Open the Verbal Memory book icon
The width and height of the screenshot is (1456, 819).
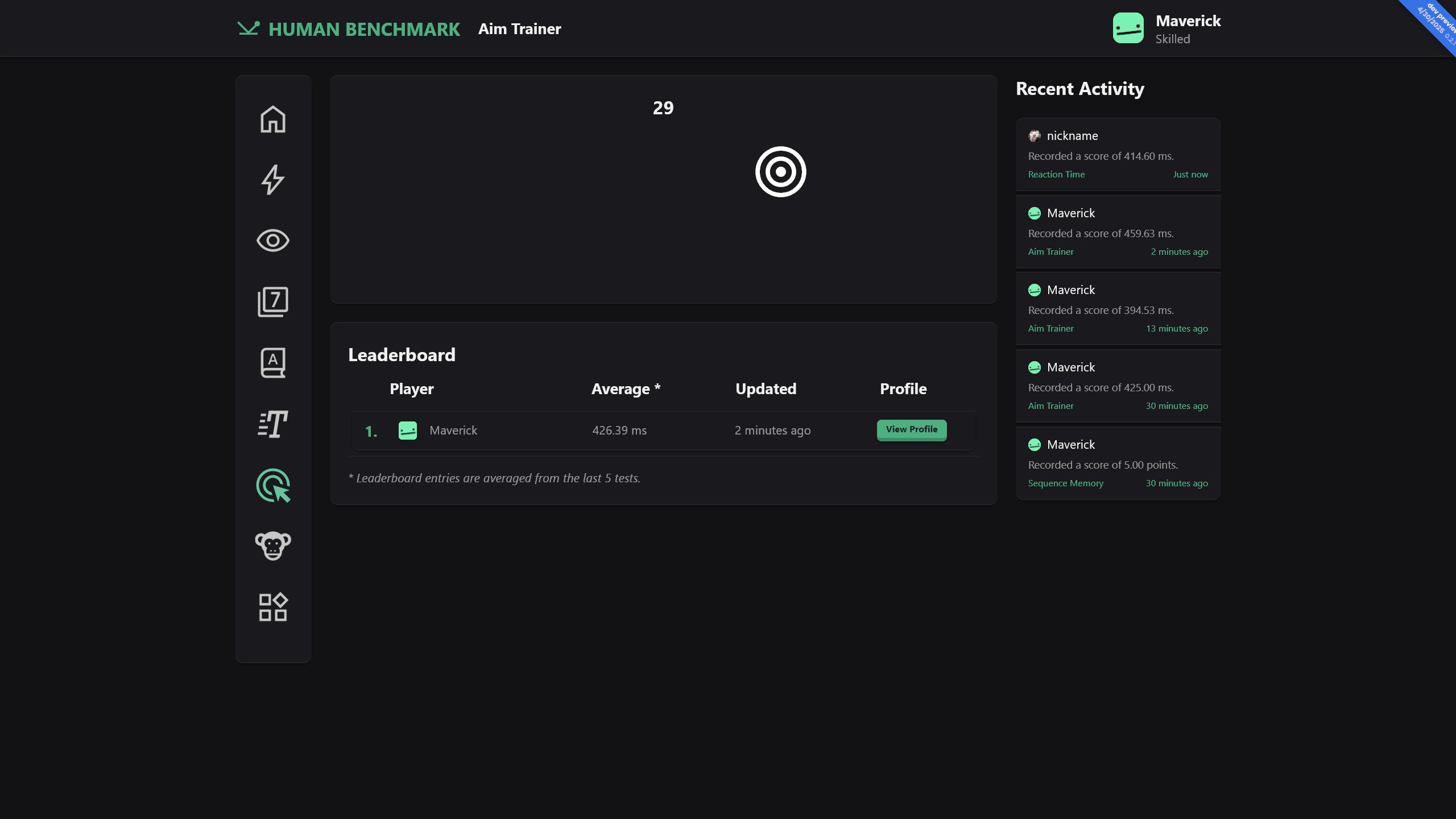[x=273, y=363]
